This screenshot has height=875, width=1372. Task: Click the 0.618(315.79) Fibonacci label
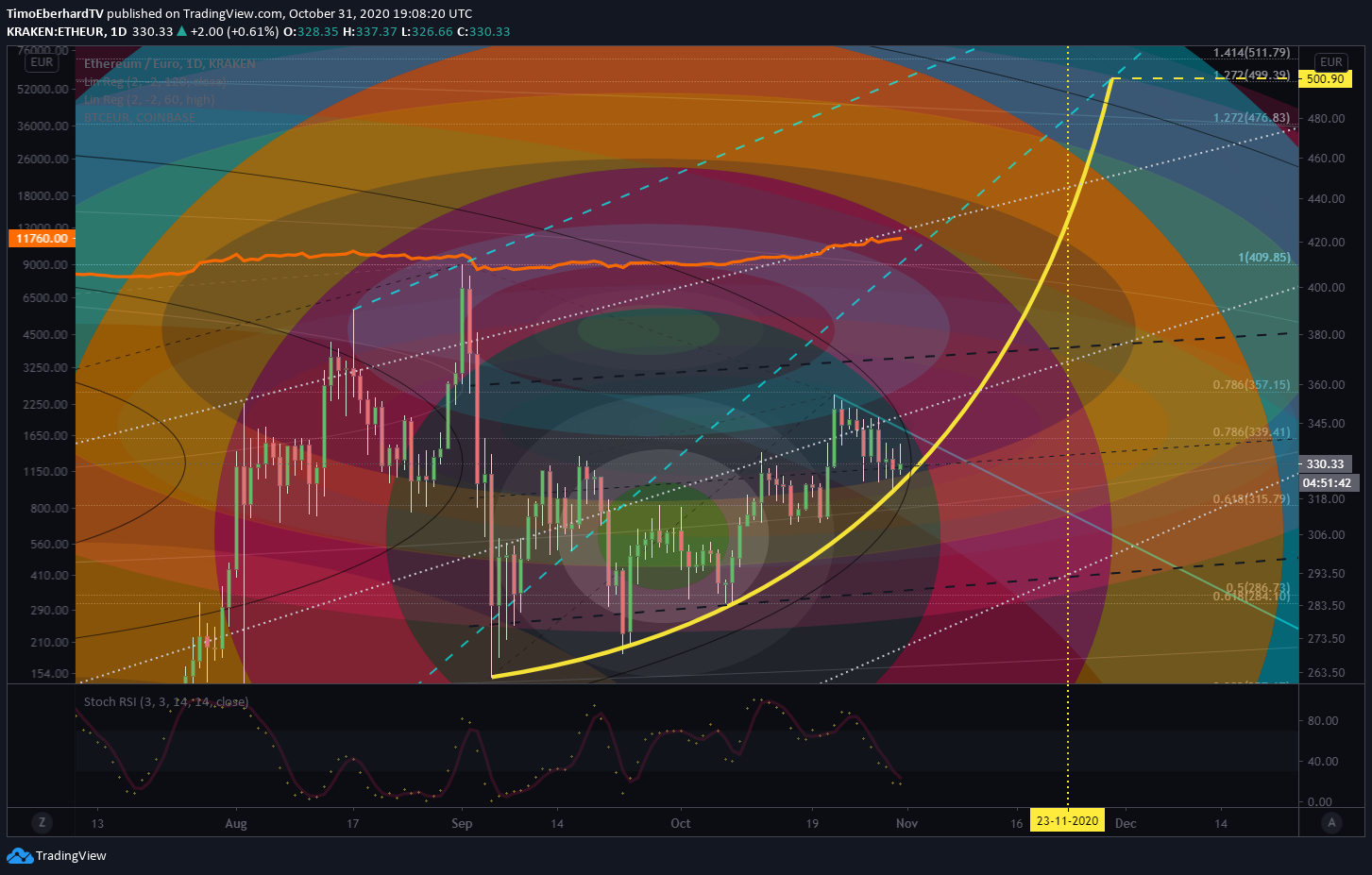(x=1251, y=498)
